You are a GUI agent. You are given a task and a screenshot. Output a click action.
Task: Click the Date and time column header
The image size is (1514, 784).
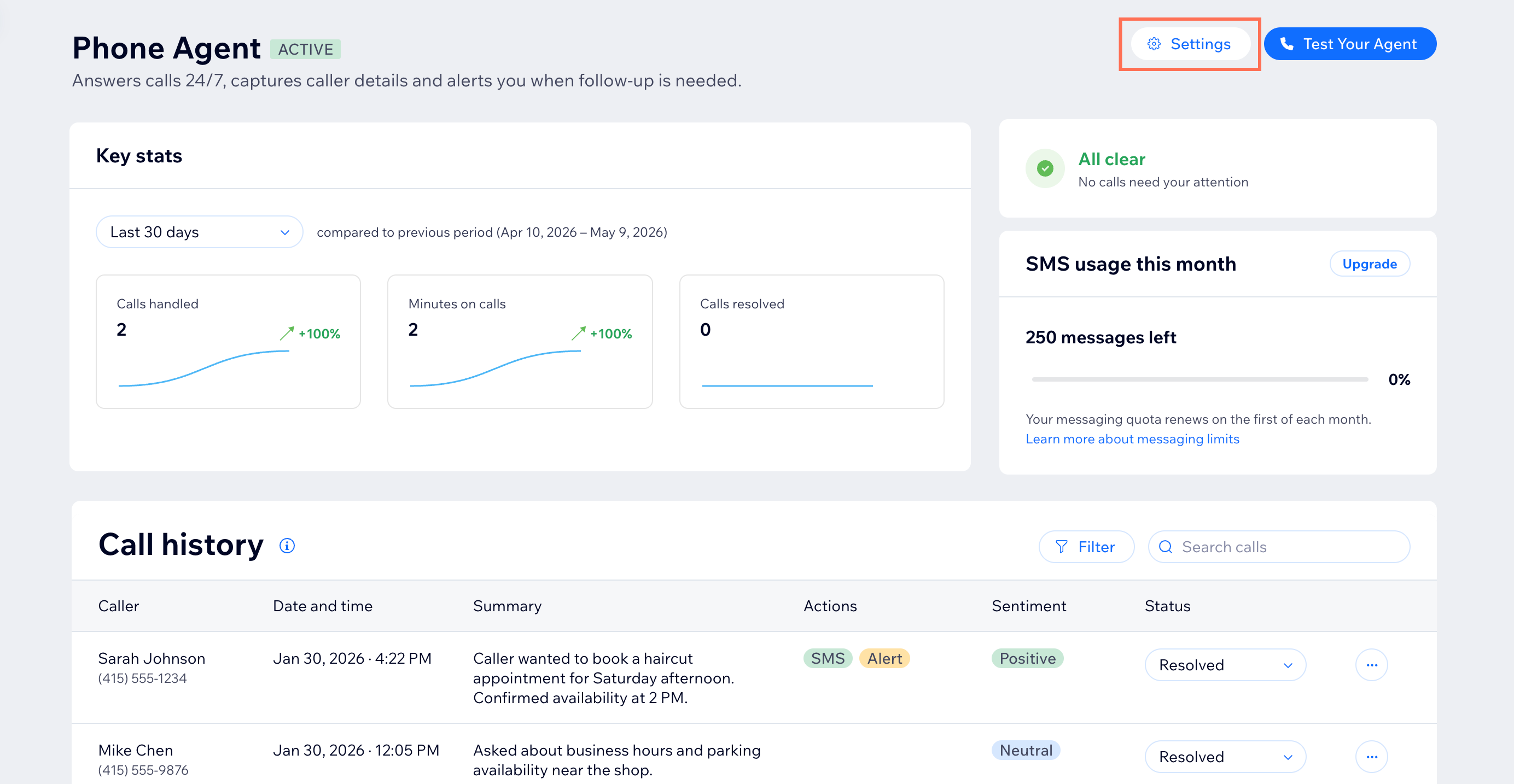(322, 605)
